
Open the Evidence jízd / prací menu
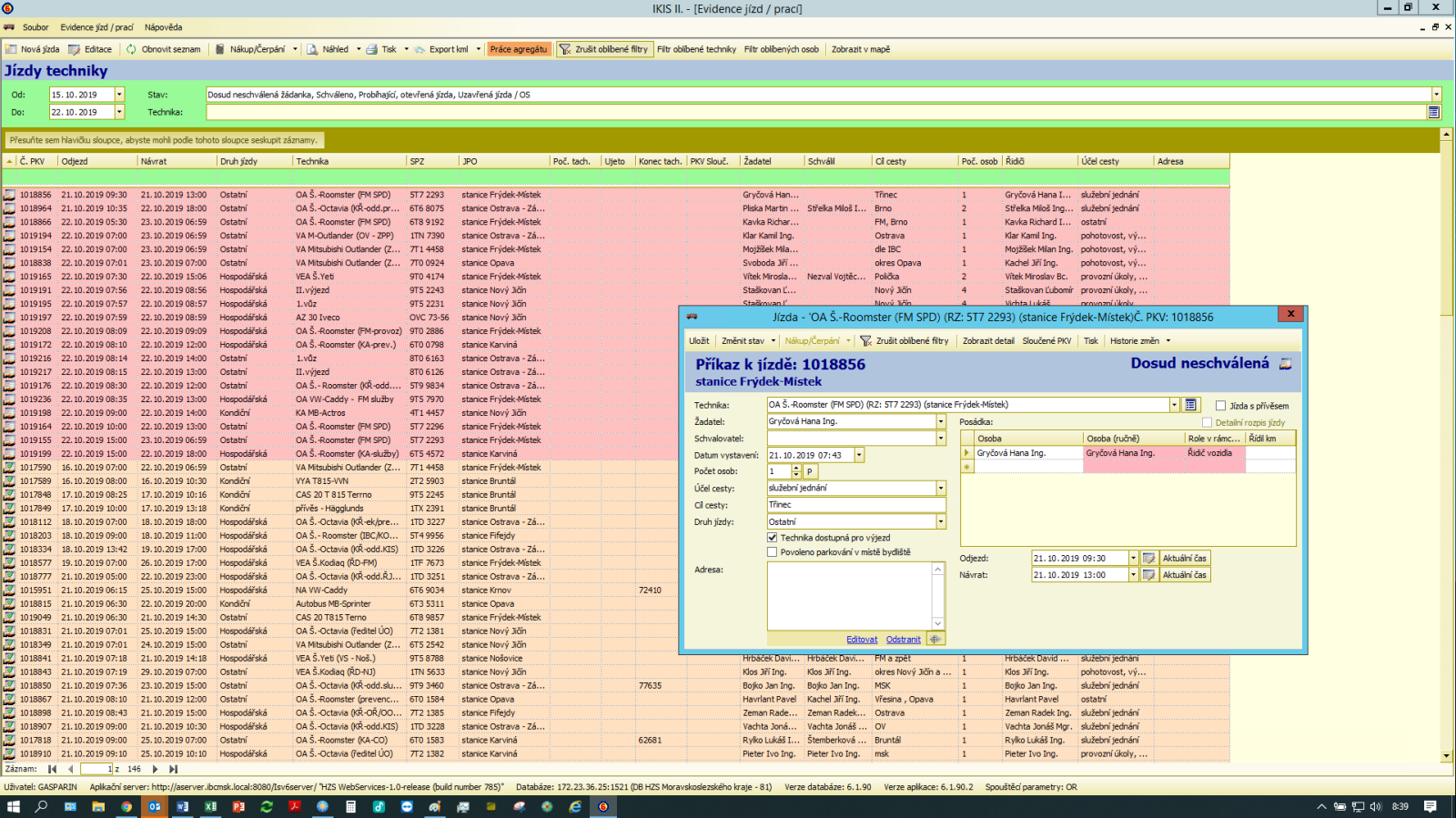click(97, 27)
